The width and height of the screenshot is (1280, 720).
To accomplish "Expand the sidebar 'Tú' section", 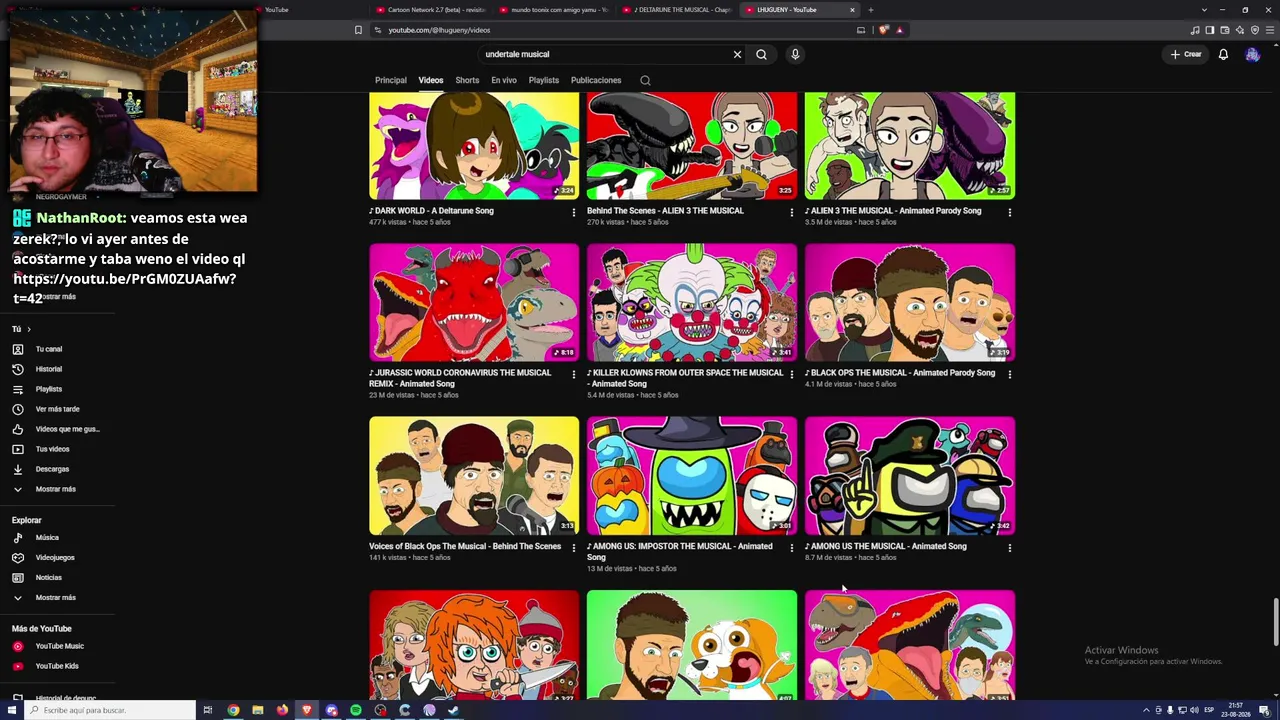I will point(21,329).
